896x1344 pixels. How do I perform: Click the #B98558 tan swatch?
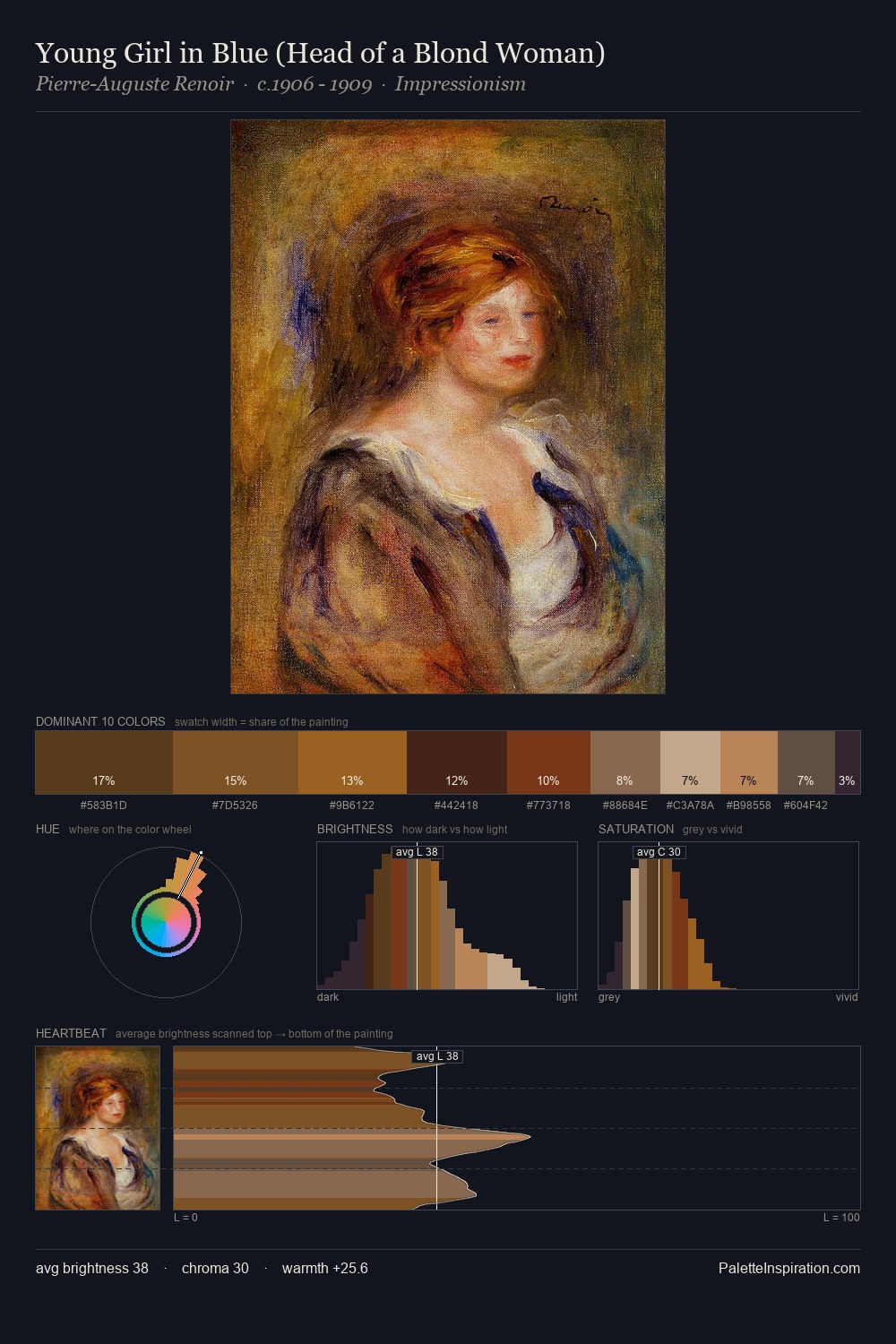click(749, 762)
